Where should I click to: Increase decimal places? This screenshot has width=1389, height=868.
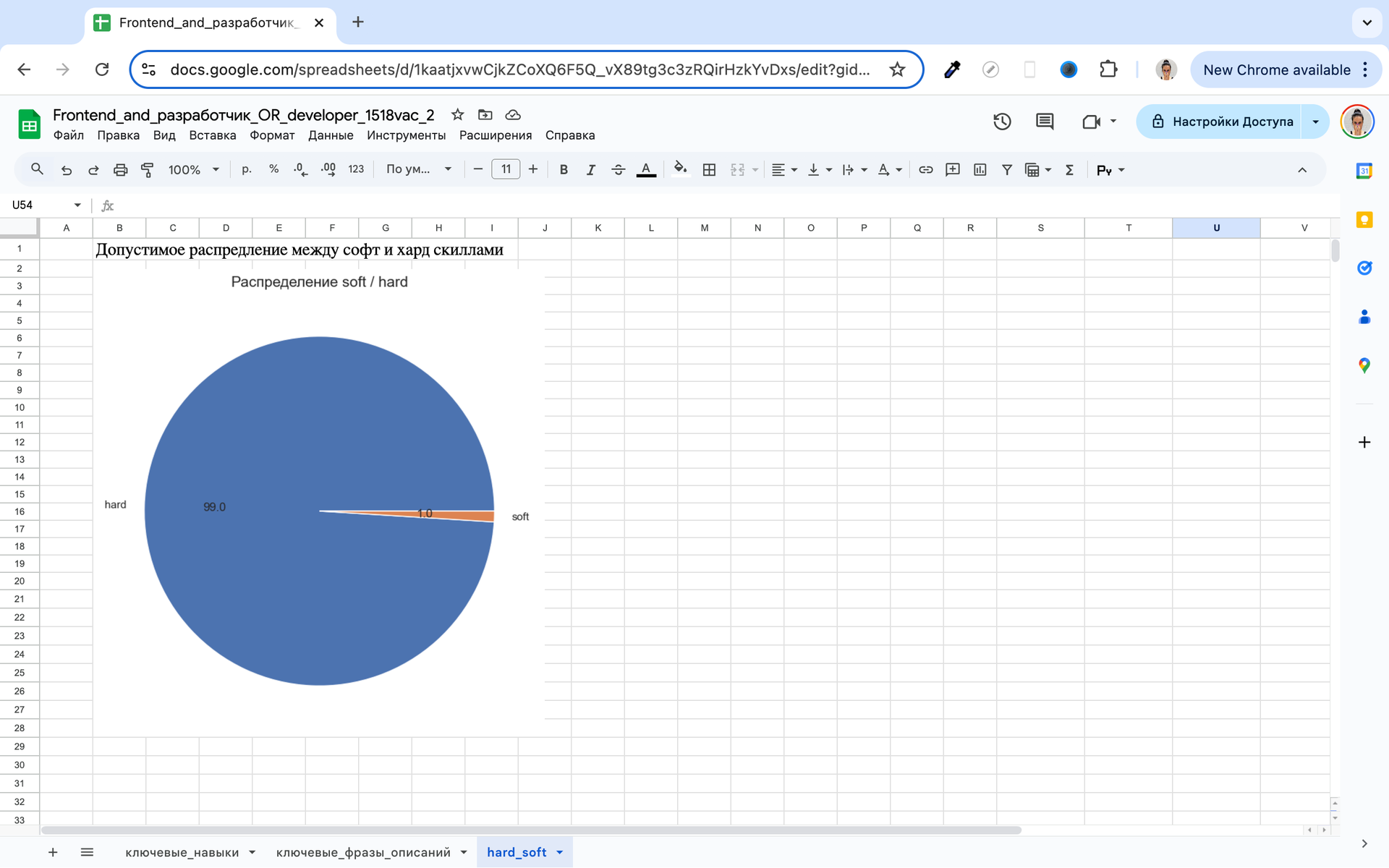point(328,169)
